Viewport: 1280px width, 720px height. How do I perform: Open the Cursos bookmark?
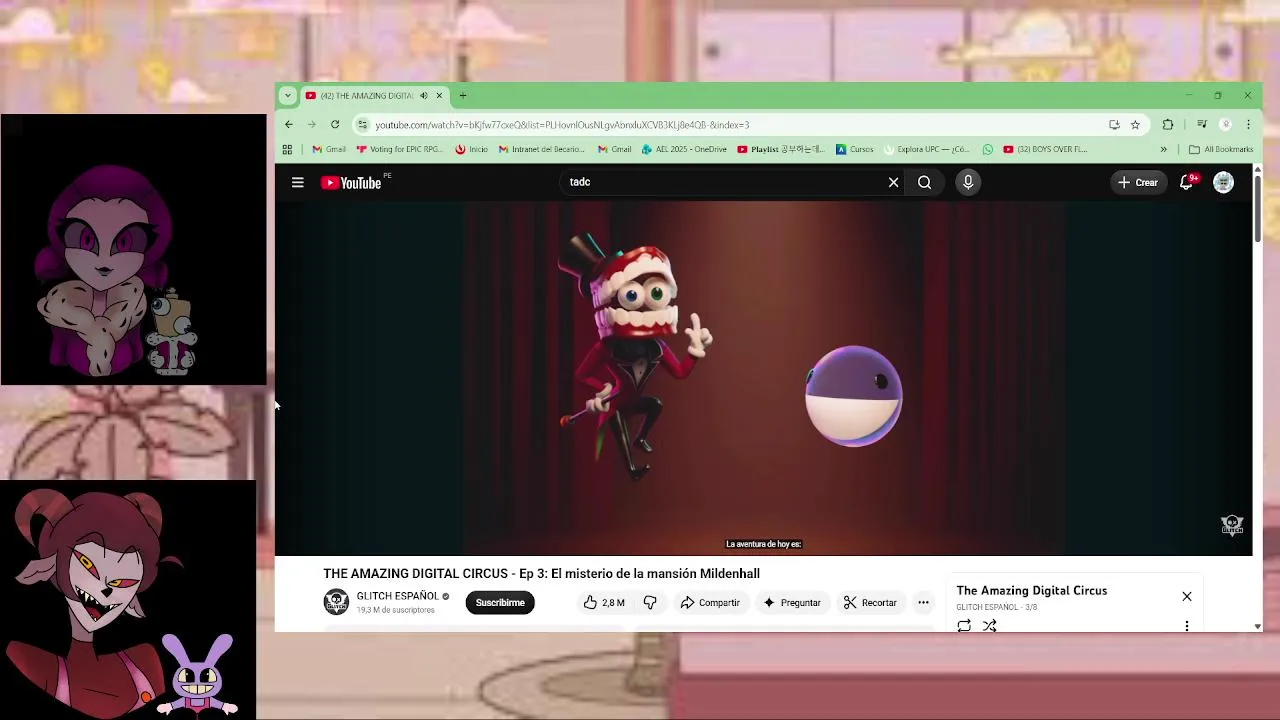pos(854,149)
